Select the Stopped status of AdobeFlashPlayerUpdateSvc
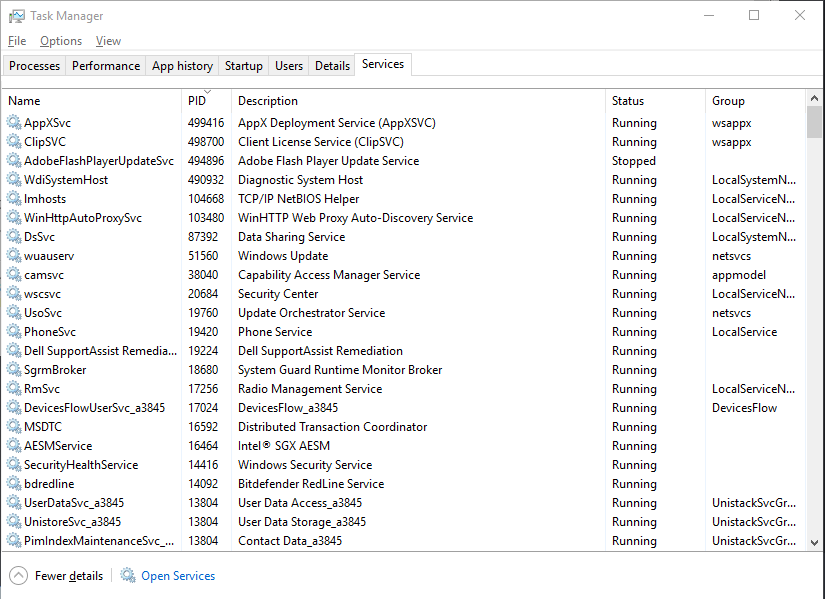The width and height of the screenshot is (825, 599). click(633, 161)
